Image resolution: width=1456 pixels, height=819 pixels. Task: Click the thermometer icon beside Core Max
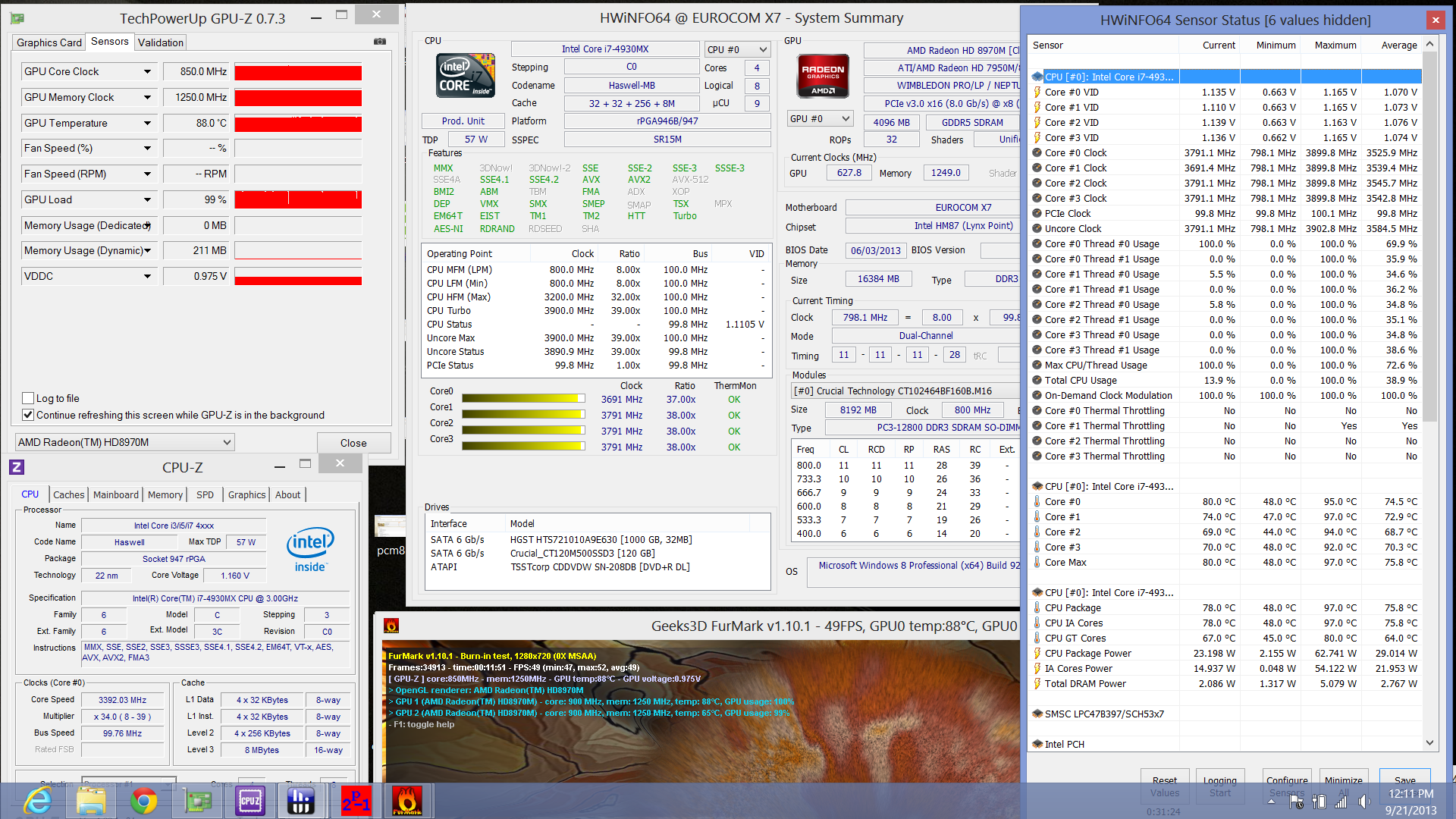coord(1037,562)
